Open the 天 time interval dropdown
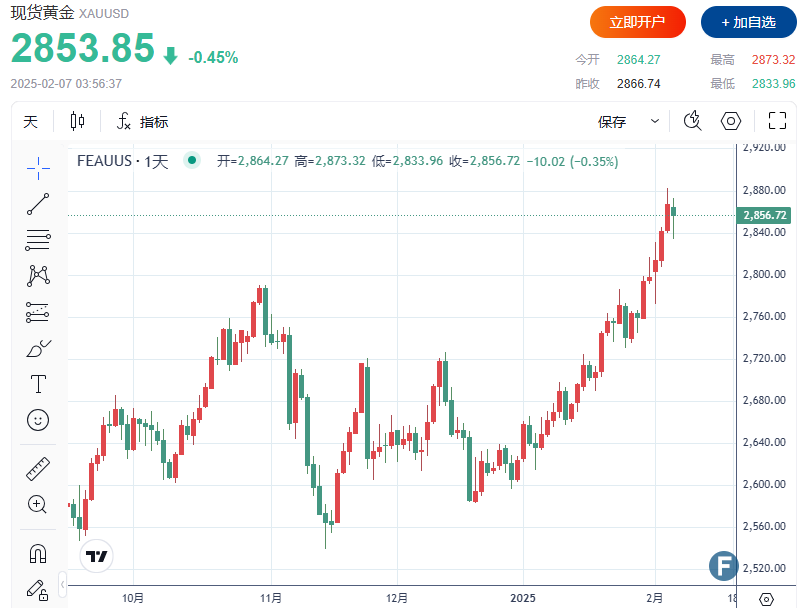 point(31,122)
